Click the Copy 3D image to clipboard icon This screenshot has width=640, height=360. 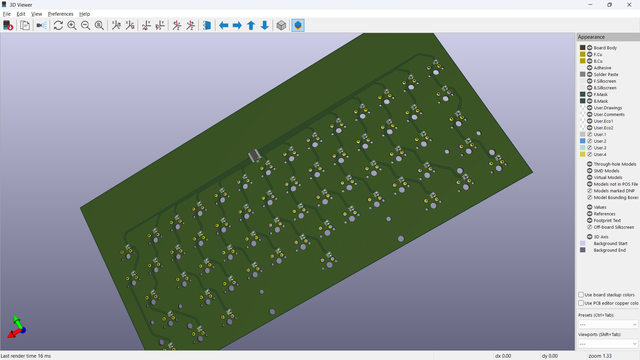click(25, 25)
